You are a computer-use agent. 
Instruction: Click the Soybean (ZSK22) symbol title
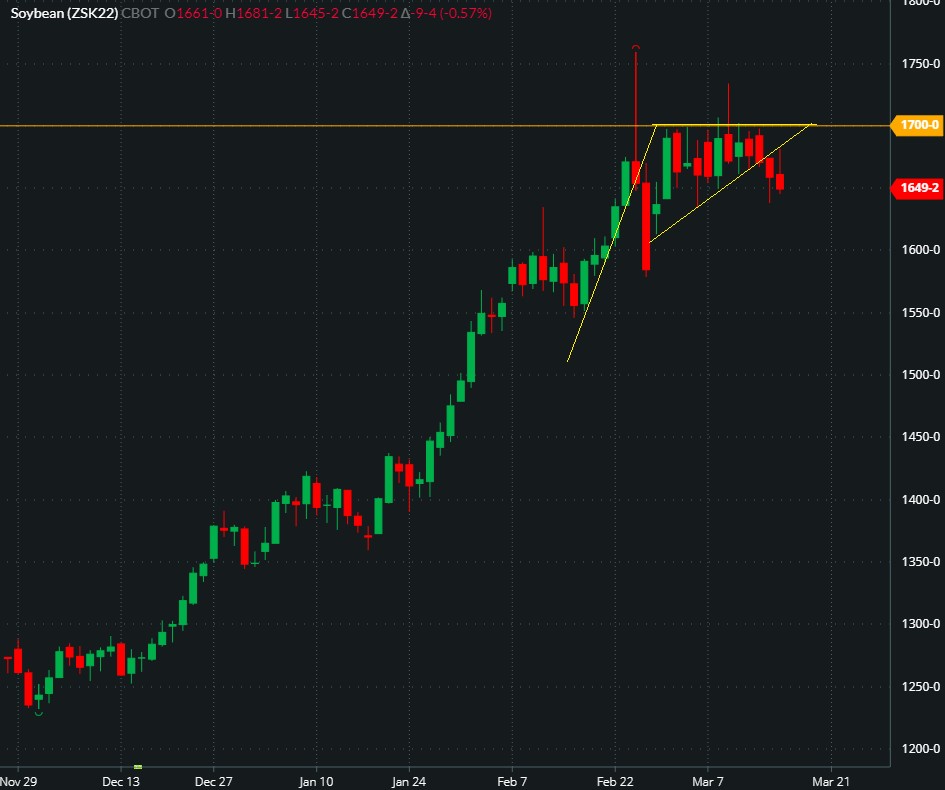pyautogui.click(x=62, y=13)
